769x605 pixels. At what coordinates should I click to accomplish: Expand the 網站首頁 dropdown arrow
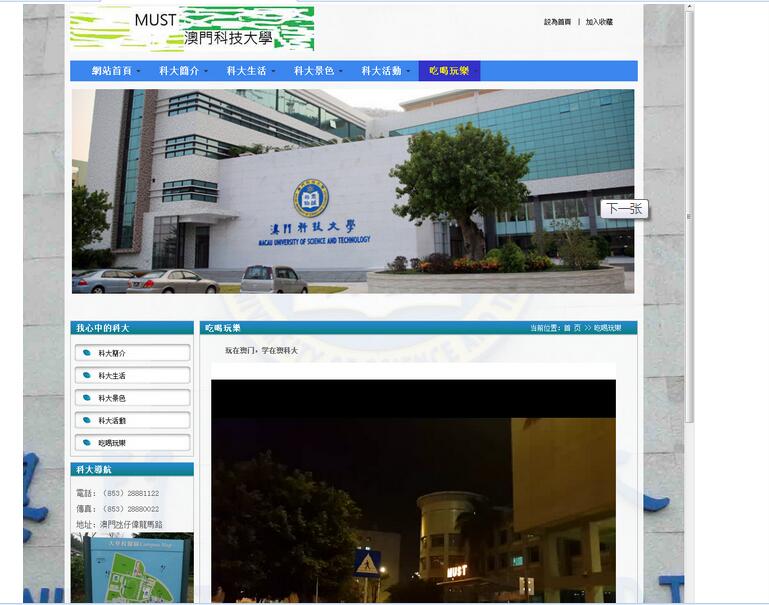pyautogui.click(x=139, y=72)
